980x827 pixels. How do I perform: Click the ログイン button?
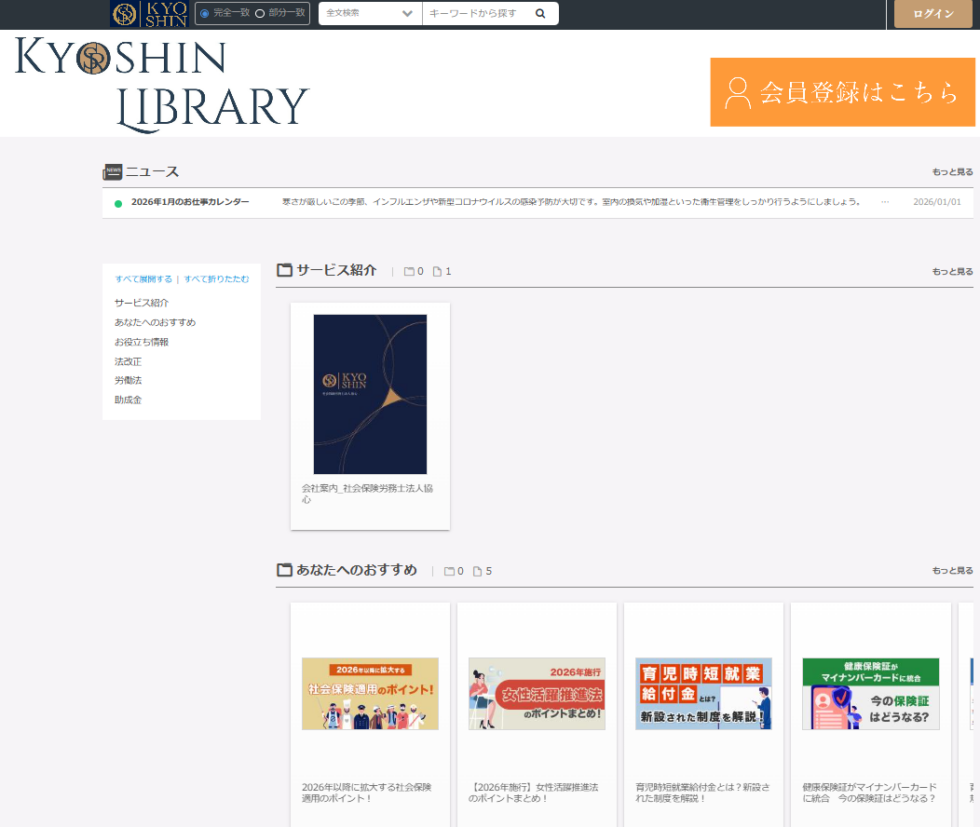(x=932, y=14)
